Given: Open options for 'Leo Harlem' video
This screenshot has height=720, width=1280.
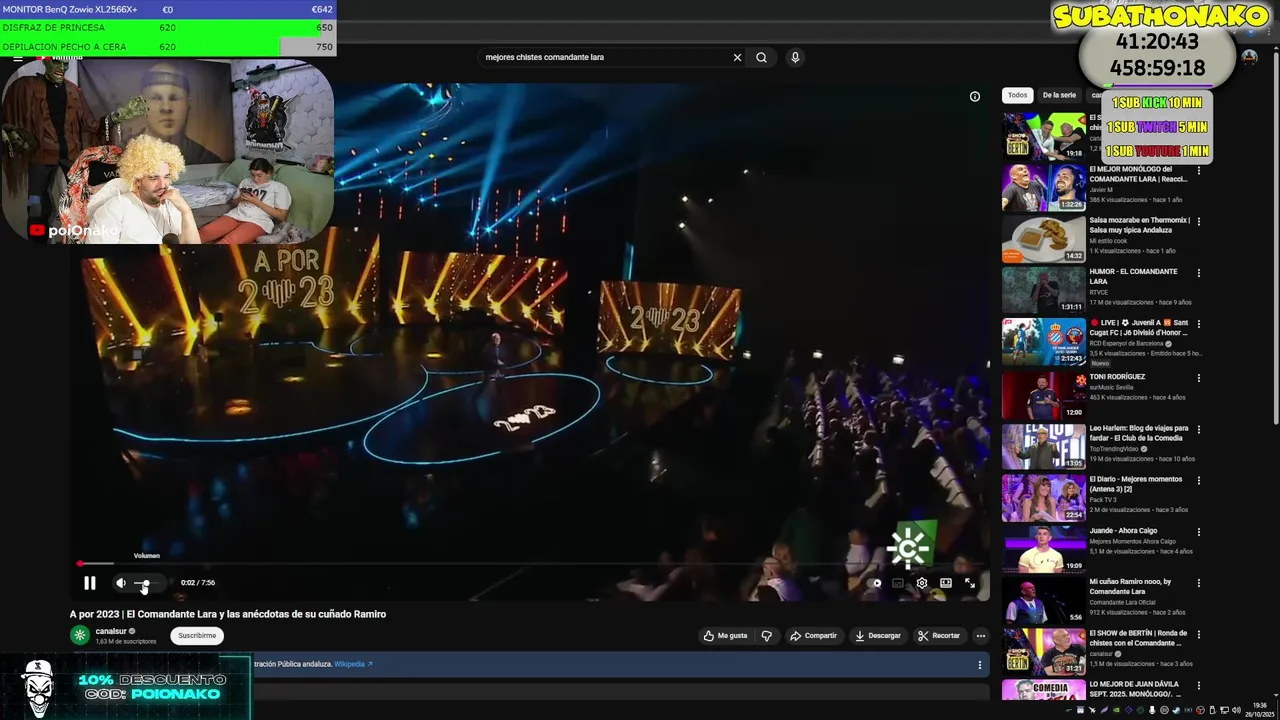Looking at the screenshot, I should coord(1199,429).
